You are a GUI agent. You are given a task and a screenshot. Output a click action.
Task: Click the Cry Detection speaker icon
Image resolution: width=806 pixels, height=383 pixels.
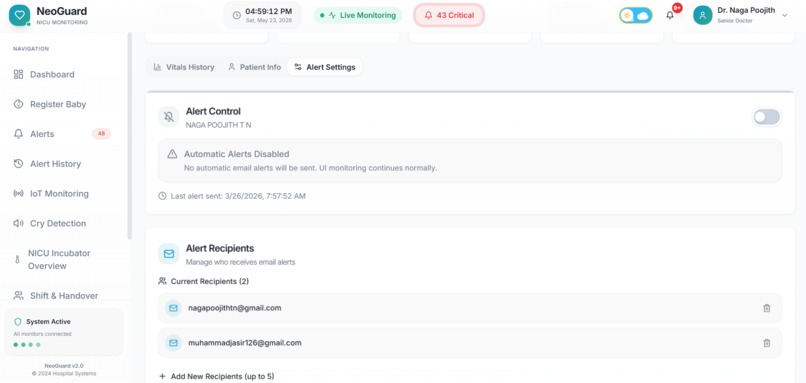[19, 224]
